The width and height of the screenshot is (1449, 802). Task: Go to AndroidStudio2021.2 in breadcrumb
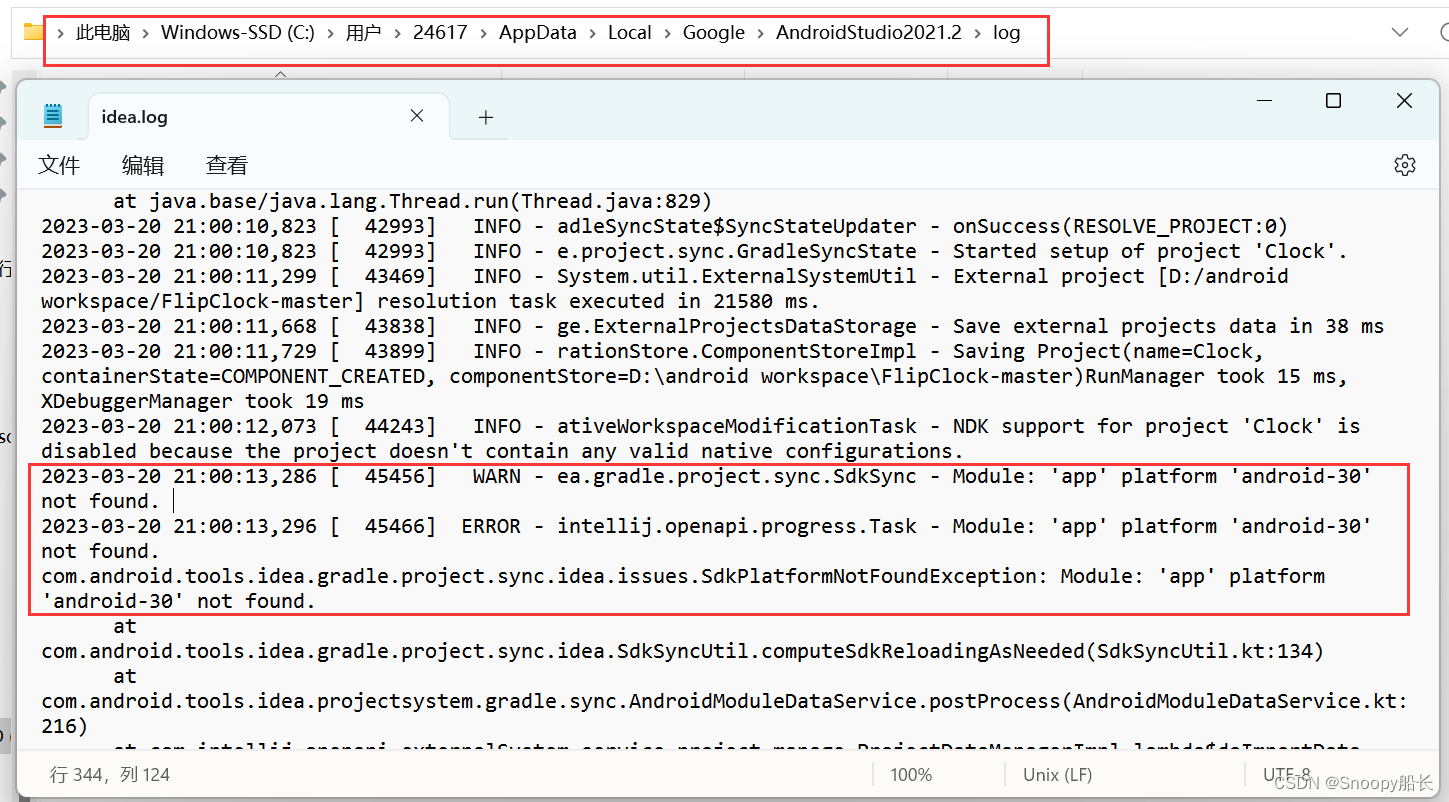tap(869, 32)
